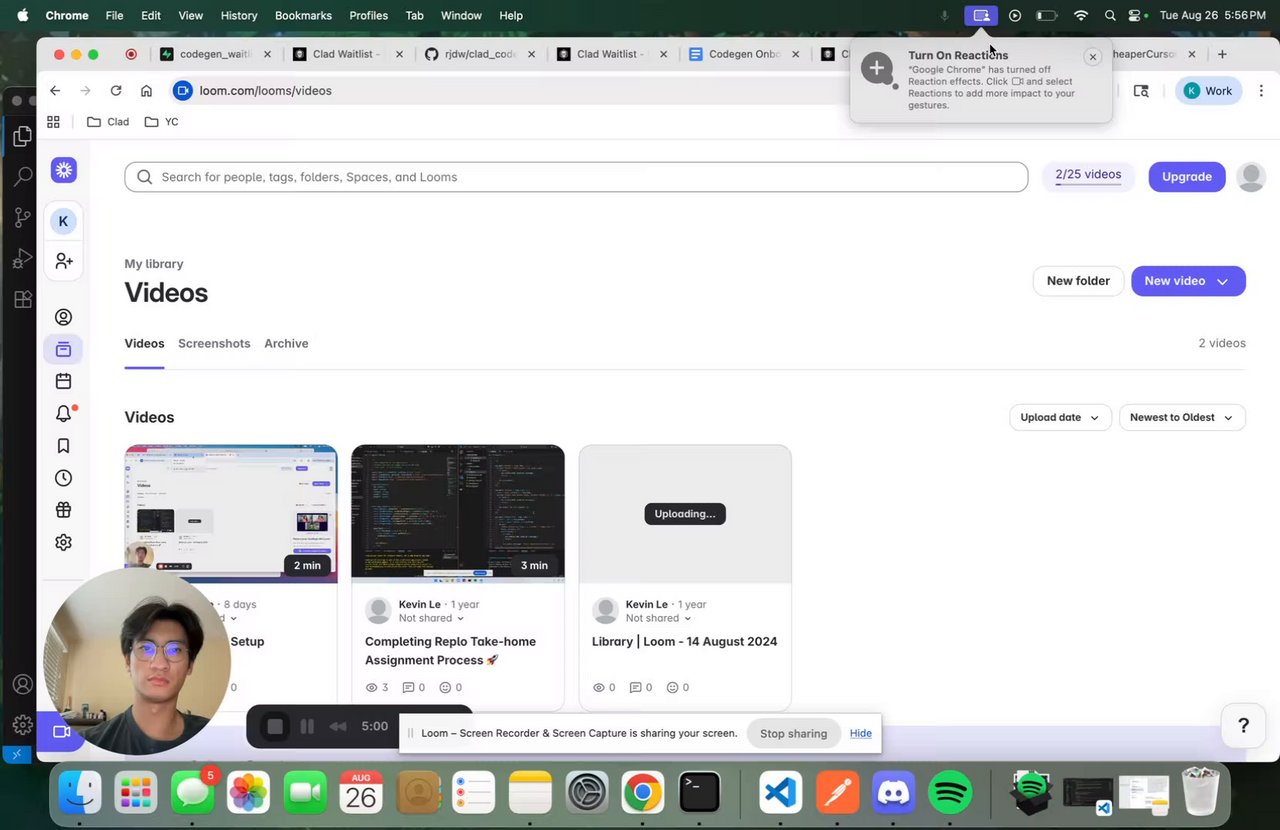Click views eye icon on Library Loom card
This screenshot has width=1280, height=830.
(599, 687)
